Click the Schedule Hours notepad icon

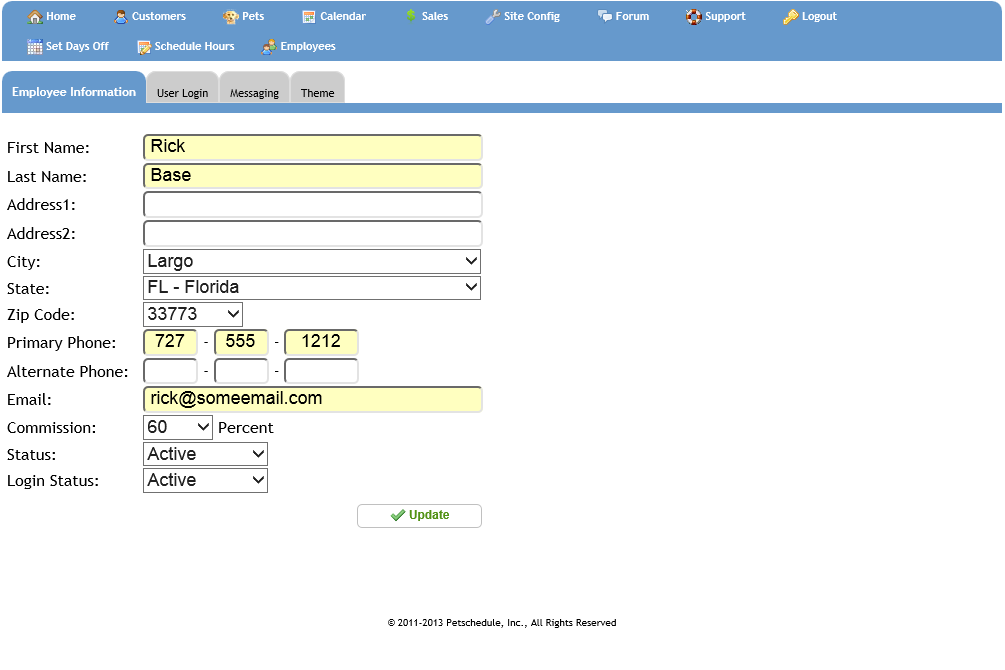pos(144,47)
